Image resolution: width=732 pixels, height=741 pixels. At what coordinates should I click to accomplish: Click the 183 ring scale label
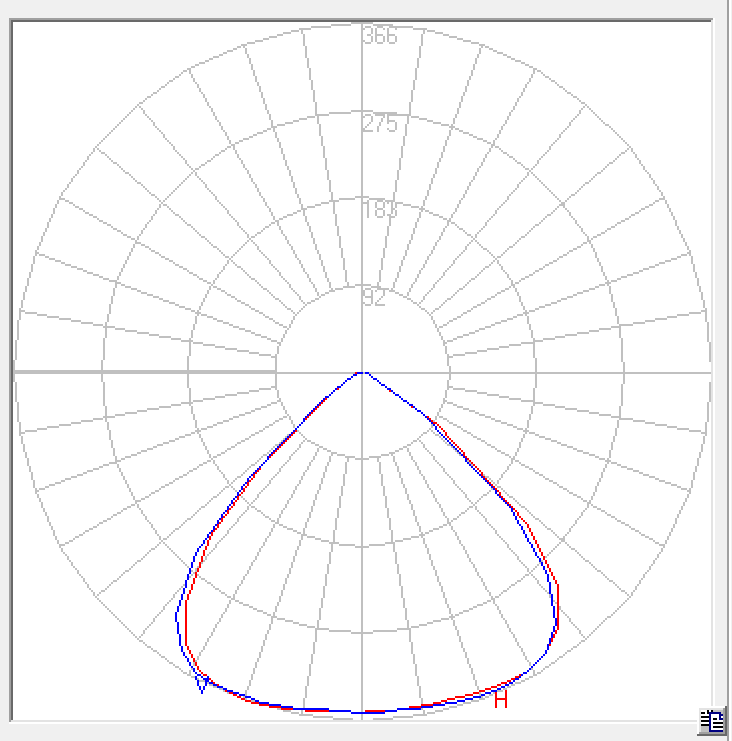[380, 210]
